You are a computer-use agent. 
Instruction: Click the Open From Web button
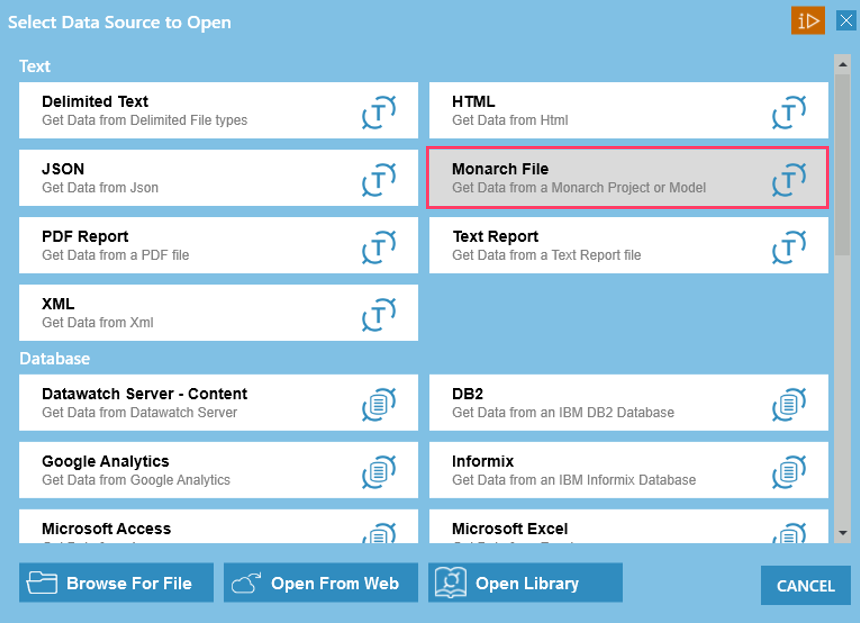[x=321, y=582]
